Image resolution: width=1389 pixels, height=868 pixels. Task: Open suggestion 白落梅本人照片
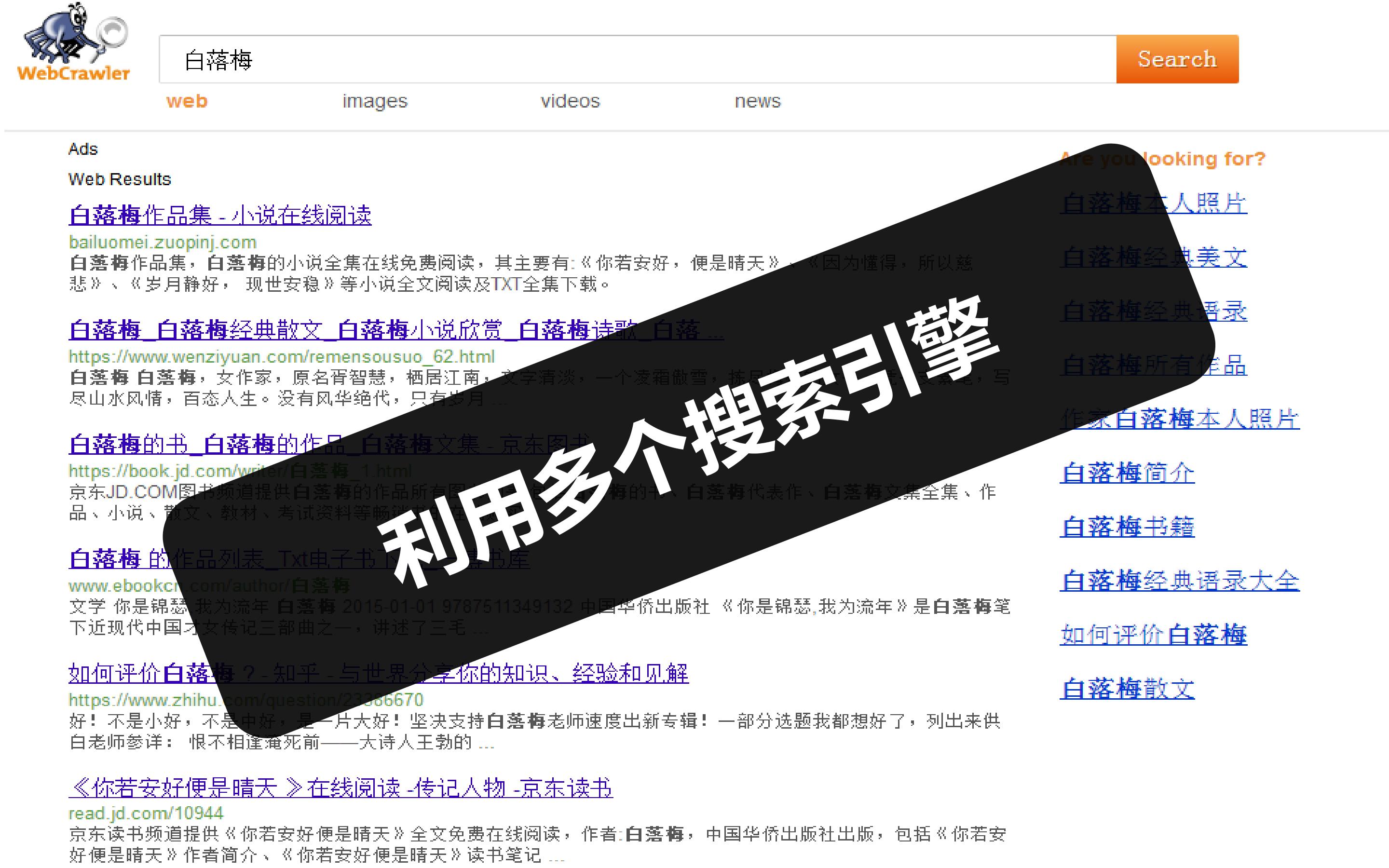[x=1153, y=203]
